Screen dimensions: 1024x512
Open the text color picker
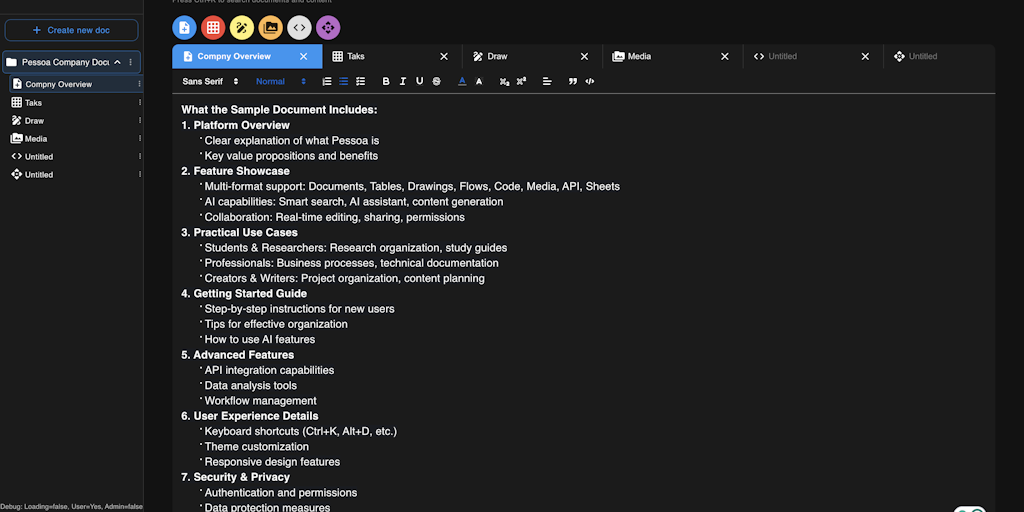[462, 82]
